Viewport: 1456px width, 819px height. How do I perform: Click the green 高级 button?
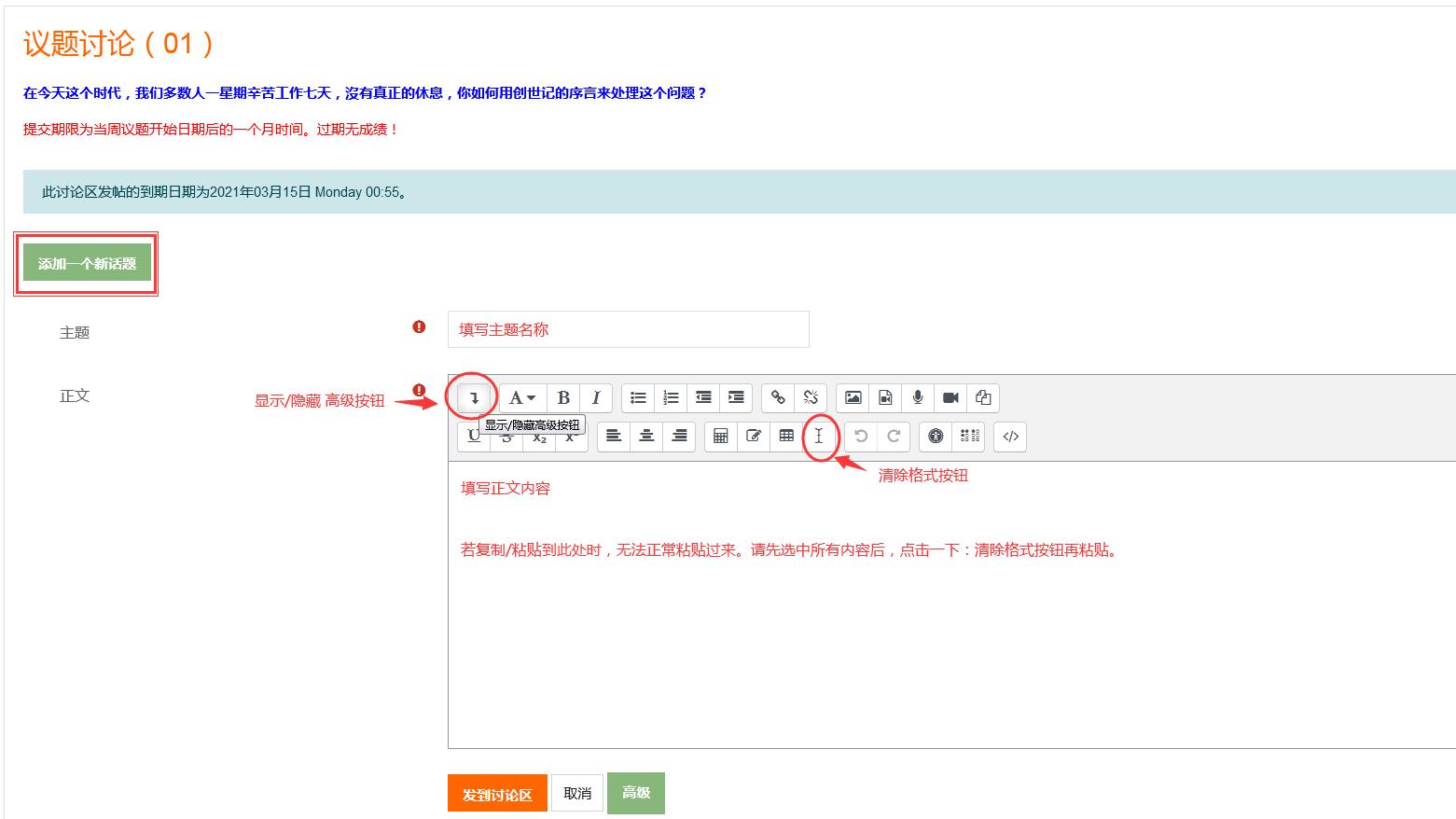coord(636,793)
